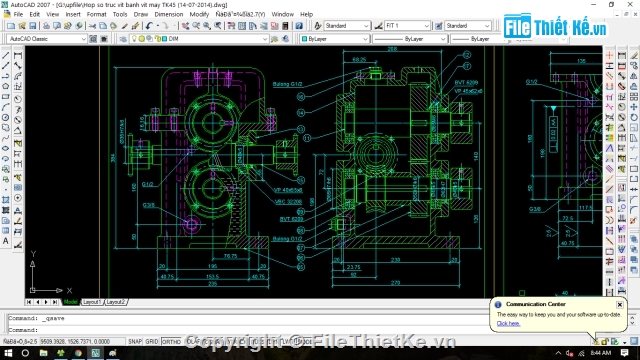
Task: Switch to the Layout1 tab
Action: click(x=92, y=302)
